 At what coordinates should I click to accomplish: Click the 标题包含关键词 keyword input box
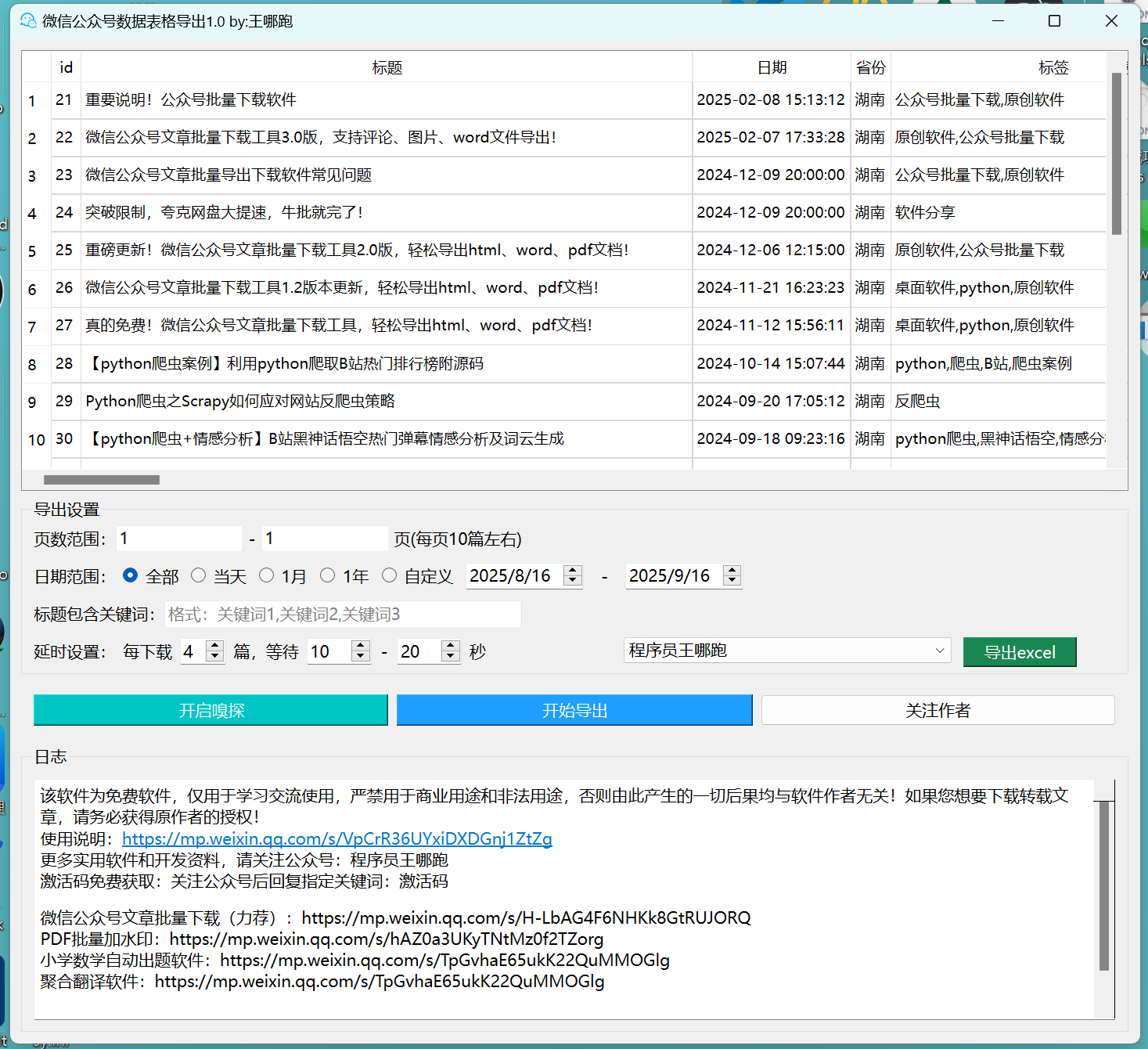click(x=343, y=615)
